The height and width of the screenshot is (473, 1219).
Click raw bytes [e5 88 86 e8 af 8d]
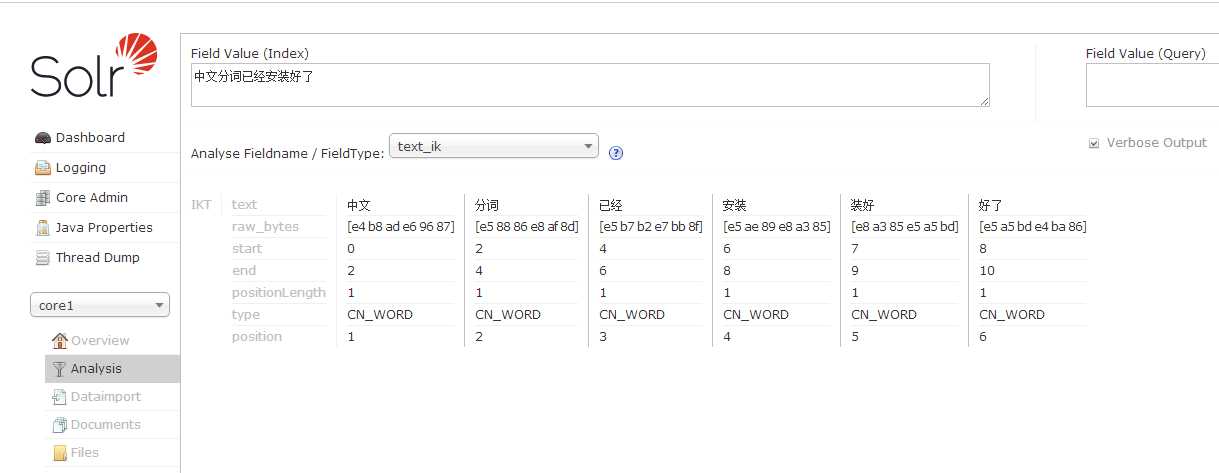pyautogui.click(x=527, y=227)
